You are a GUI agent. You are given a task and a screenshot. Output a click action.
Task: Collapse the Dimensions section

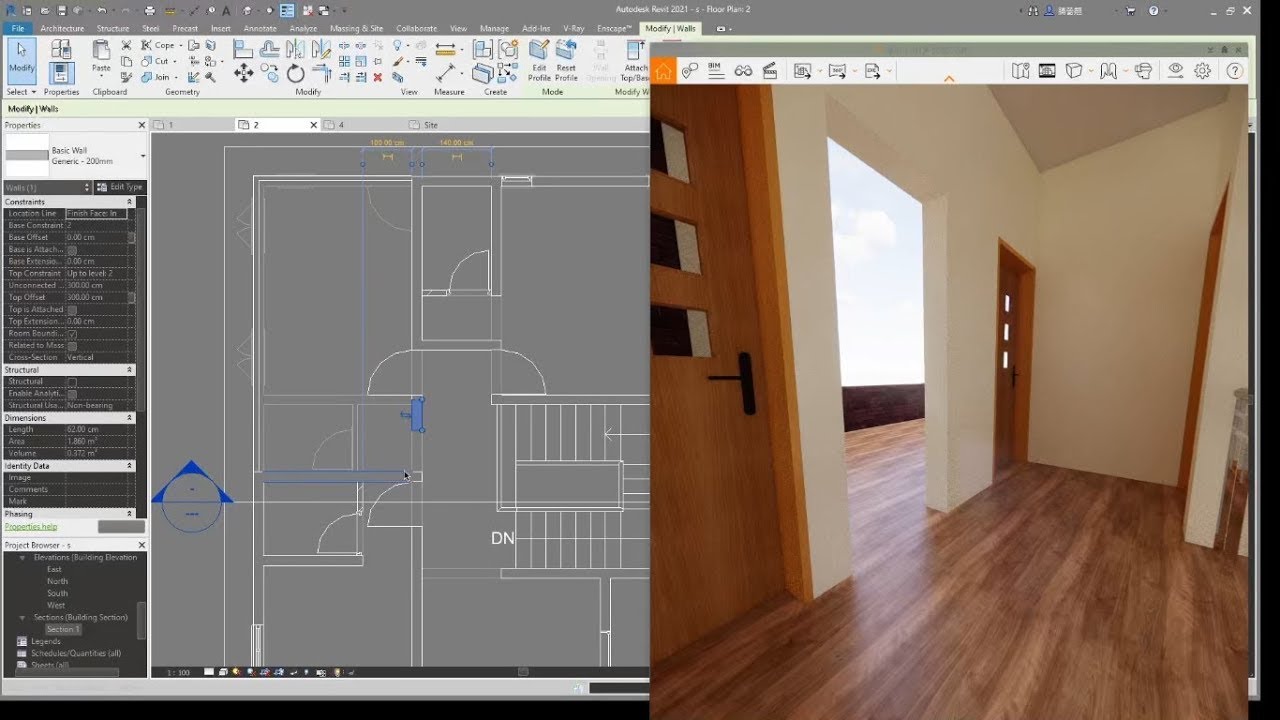pyautogui.click(x=130, y=418)
